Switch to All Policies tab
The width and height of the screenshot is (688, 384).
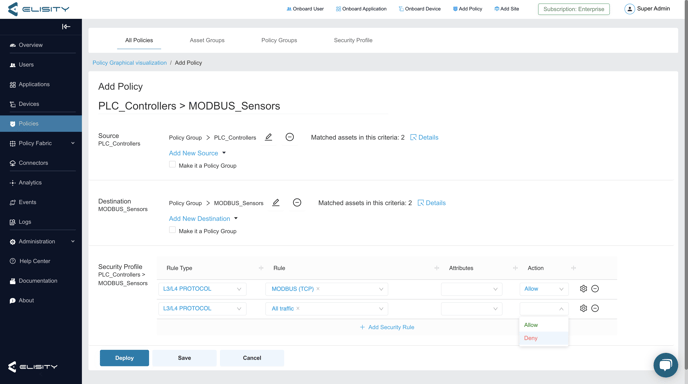click(139, 40)
